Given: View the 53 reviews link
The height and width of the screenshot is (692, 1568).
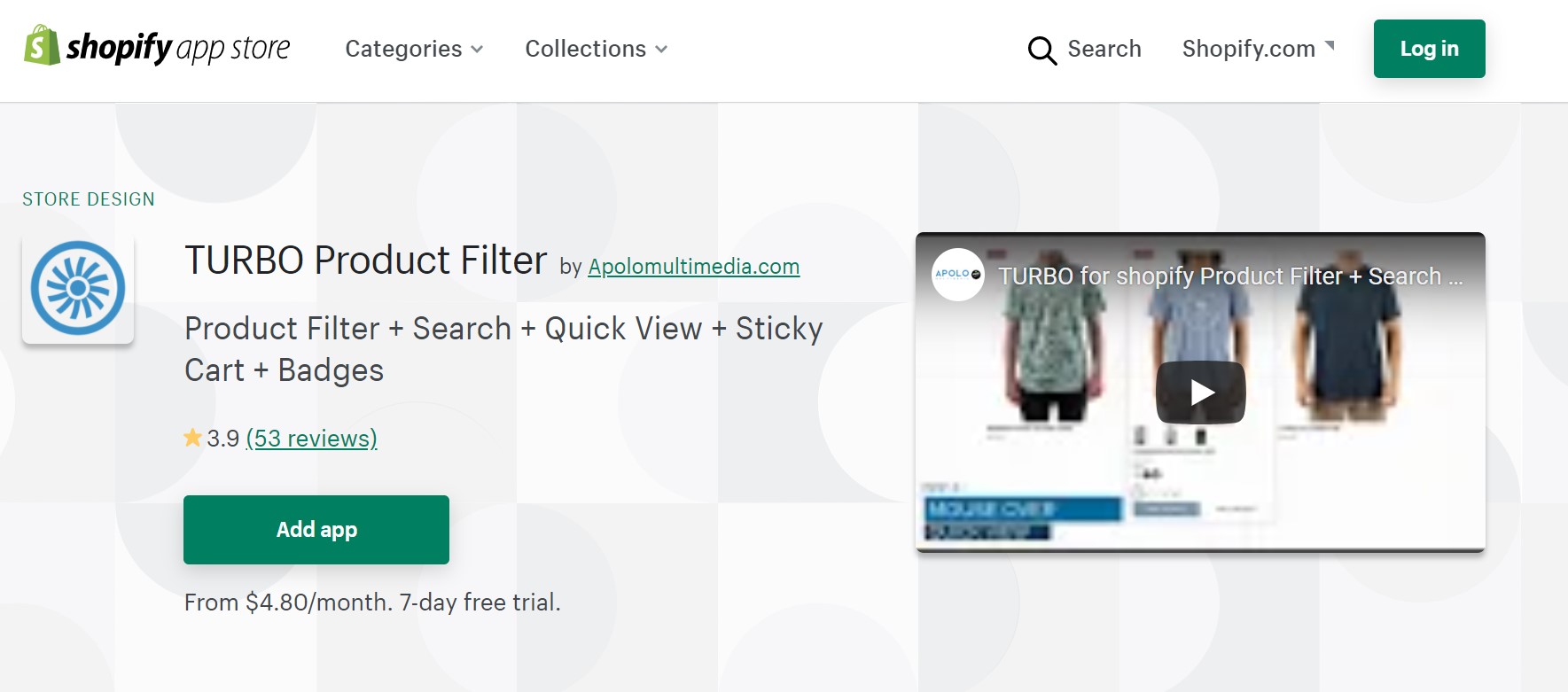Looking at the screenshot, I should pos(311,439).
